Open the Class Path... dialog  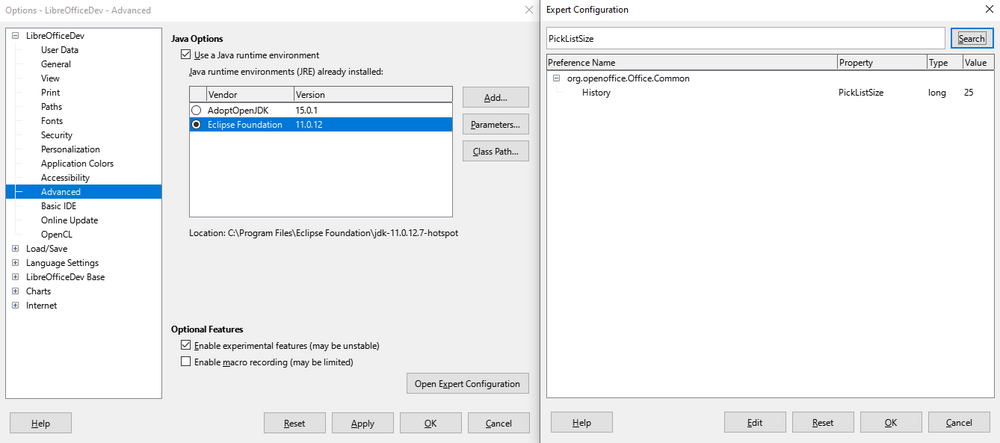(495, 152)
